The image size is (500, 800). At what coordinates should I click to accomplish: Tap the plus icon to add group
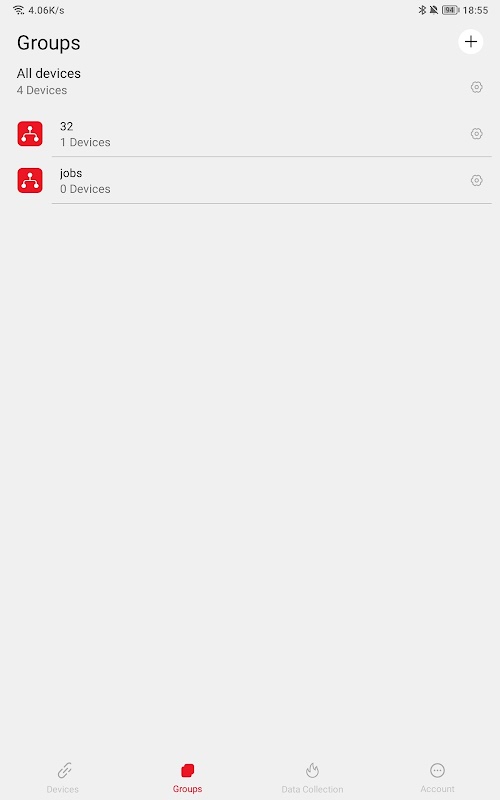[x=470, y=42]
